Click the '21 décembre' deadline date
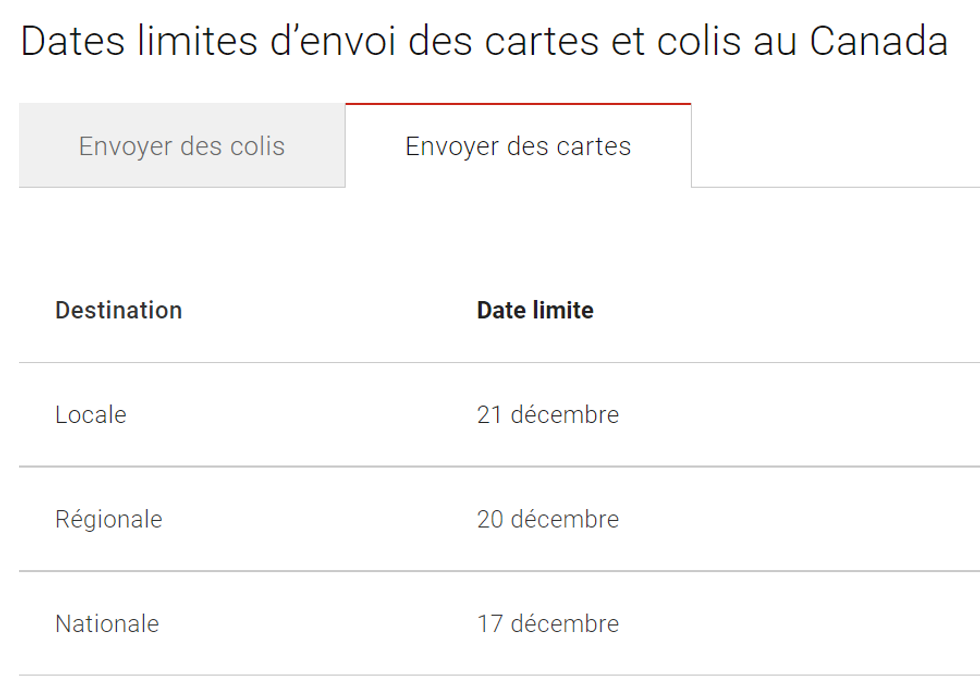 pyautogui.click(x=547, y=414)
